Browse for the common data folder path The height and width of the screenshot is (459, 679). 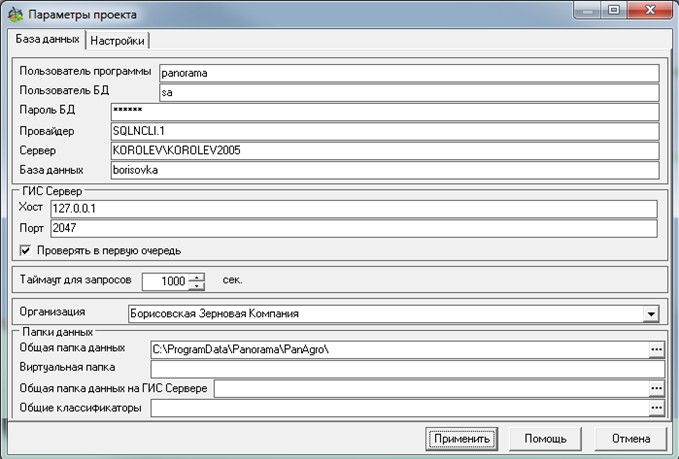pos(656,348)
